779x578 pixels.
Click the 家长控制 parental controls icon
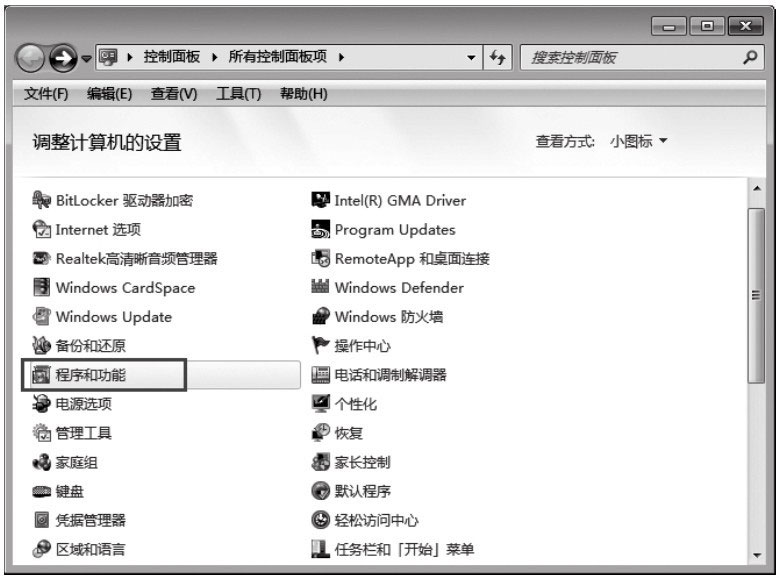320,462
